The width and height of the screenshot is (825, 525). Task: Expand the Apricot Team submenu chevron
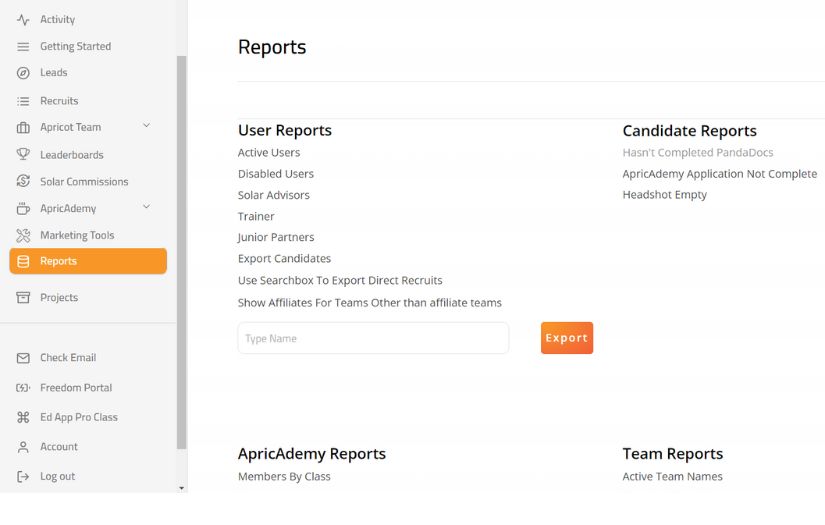coord(147,126)
